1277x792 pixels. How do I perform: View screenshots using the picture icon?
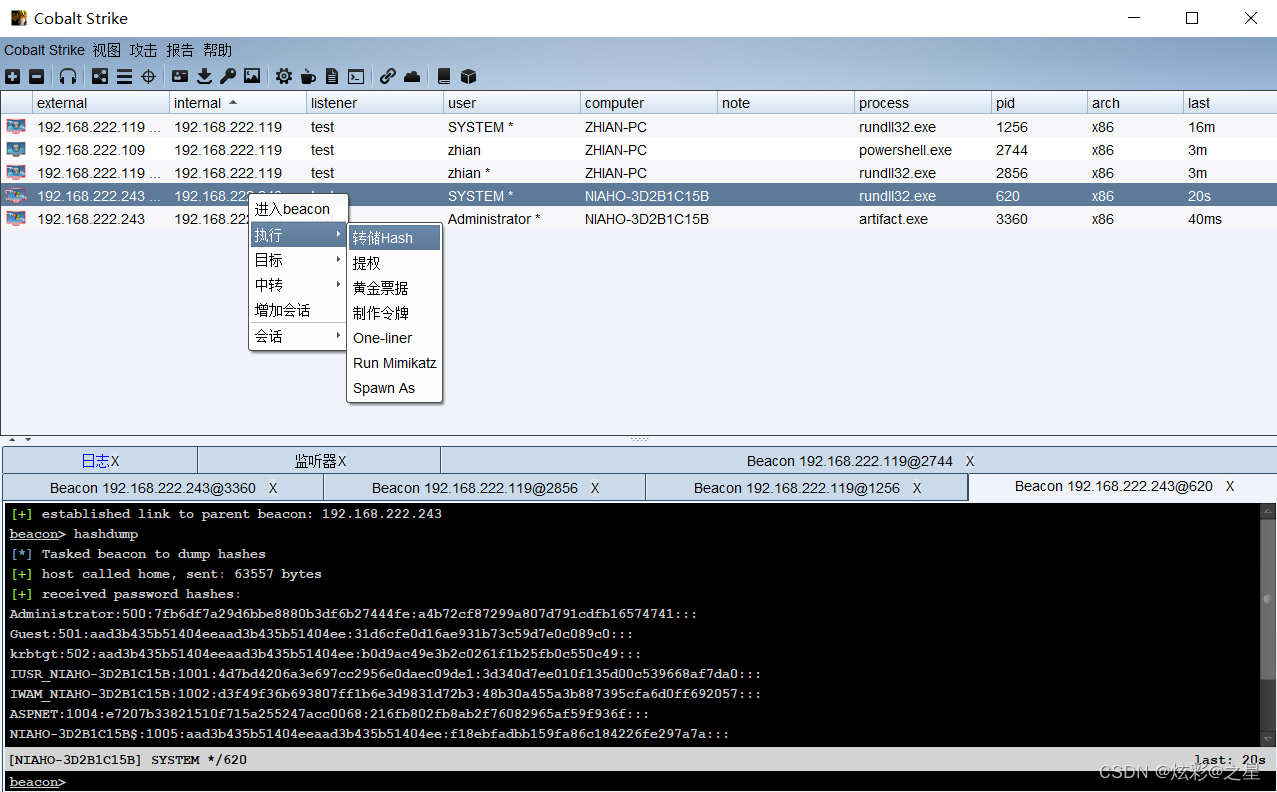252,76
